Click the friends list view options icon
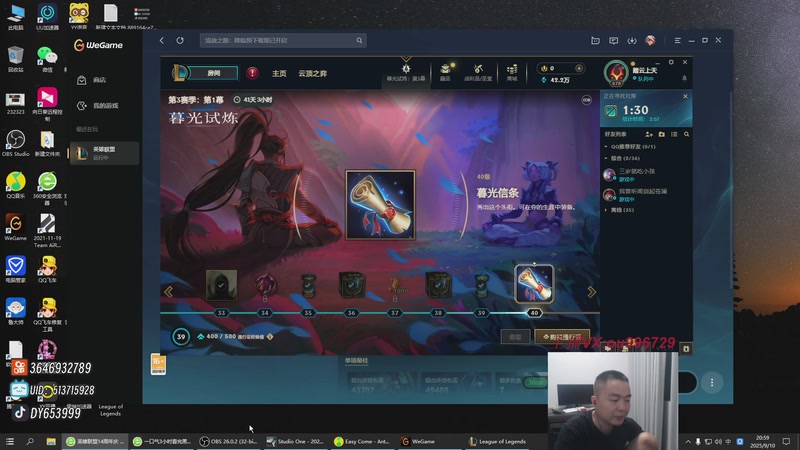The height and width of the screenshot is (450, 800). [674, 134]
